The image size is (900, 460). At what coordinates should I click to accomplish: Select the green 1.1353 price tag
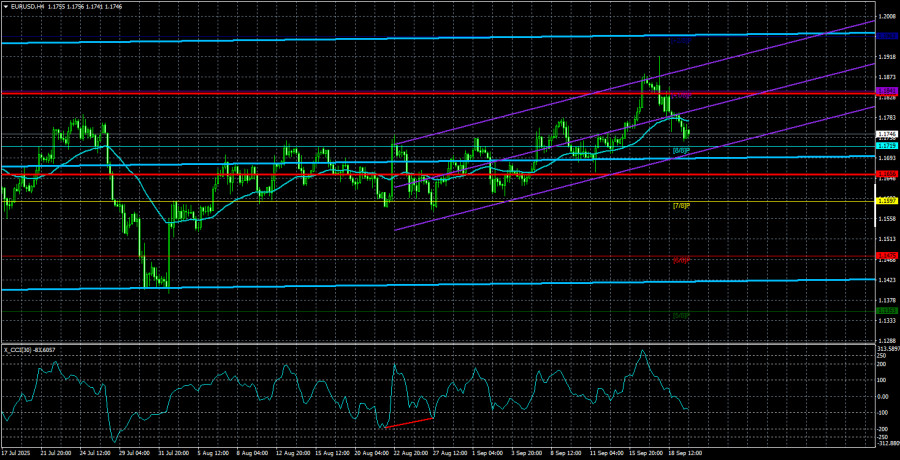[886, 312]
